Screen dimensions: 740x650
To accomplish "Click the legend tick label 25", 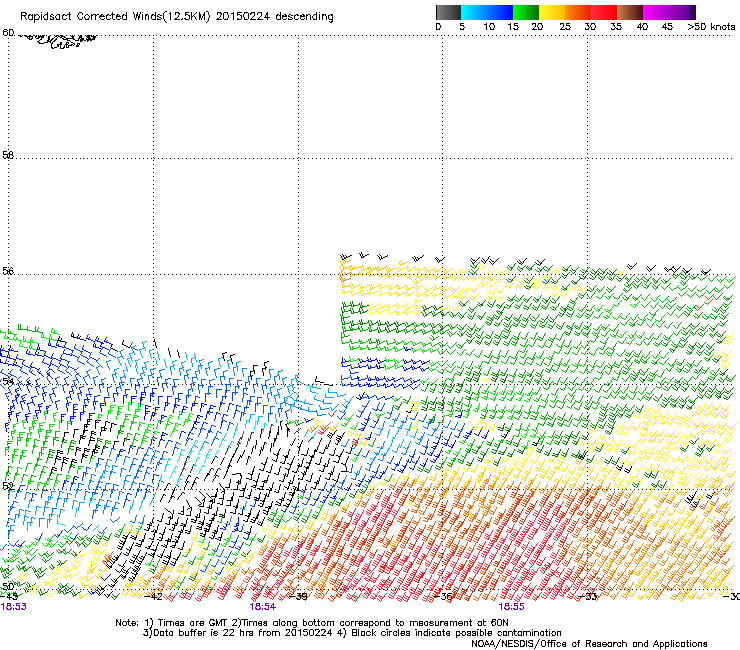I will (565, 27).
